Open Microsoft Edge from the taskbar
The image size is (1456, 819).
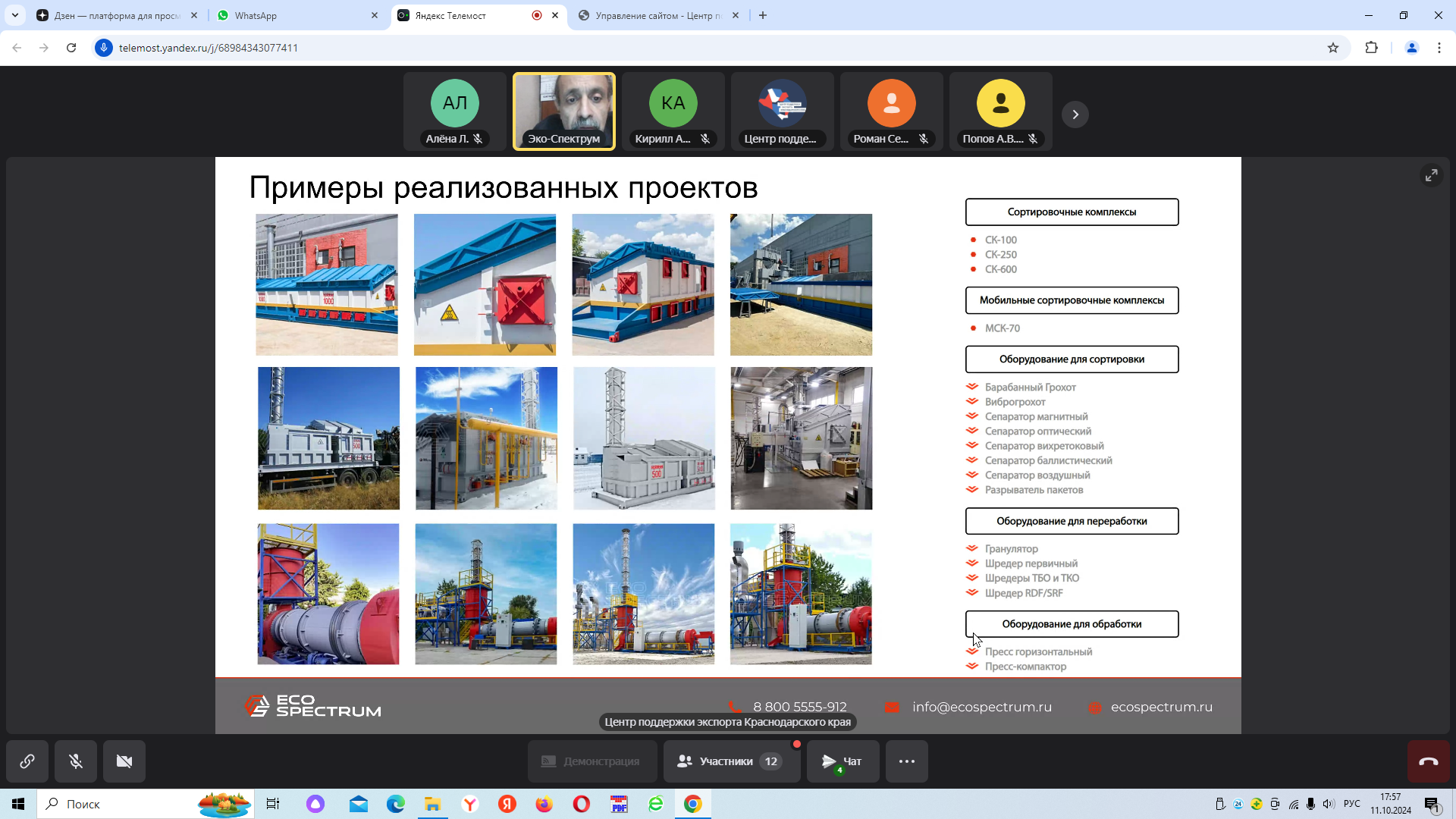point(396,804)
